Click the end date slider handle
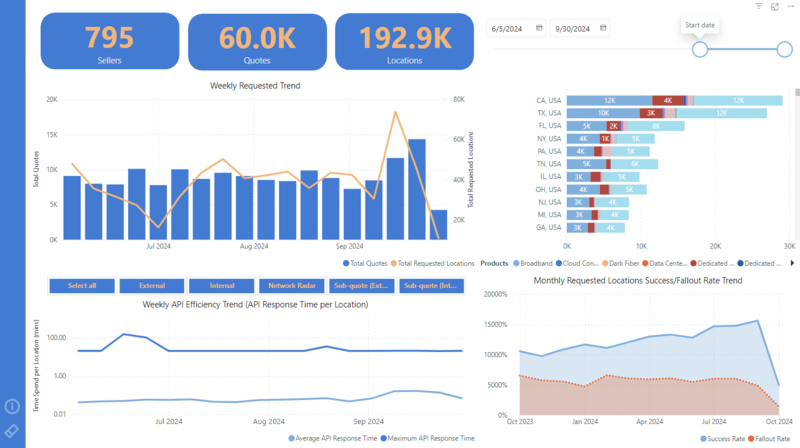This screenshot has width=800, height=448. point(782,49)
